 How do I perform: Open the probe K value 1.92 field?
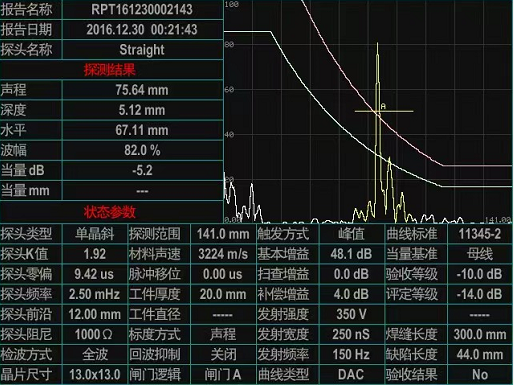coord(95,254)
